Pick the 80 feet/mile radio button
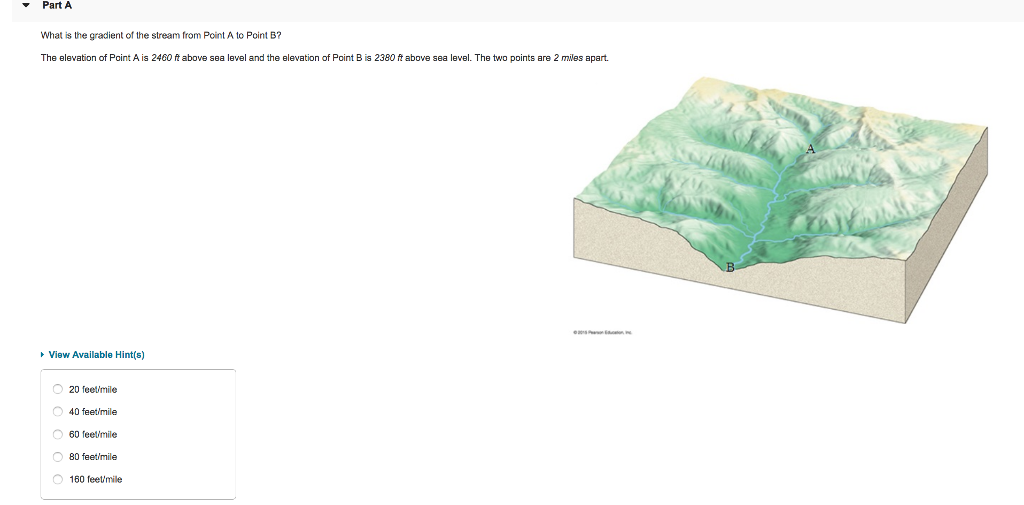The width and height of the screenshot is (1024, 505). [x=57, y=457]
